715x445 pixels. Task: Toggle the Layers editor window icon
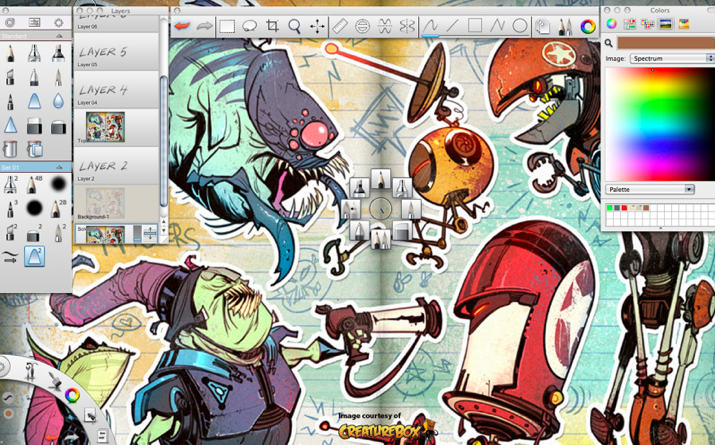(x=543, y=26)
